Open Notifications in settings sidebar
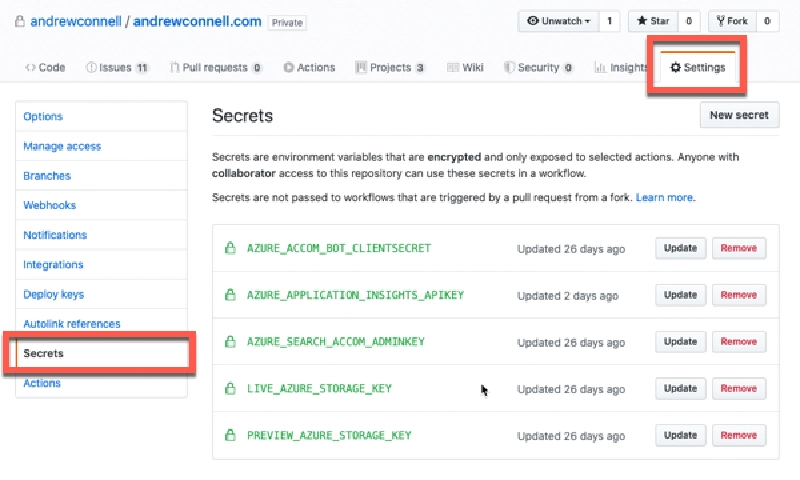 tap(102, 235)
